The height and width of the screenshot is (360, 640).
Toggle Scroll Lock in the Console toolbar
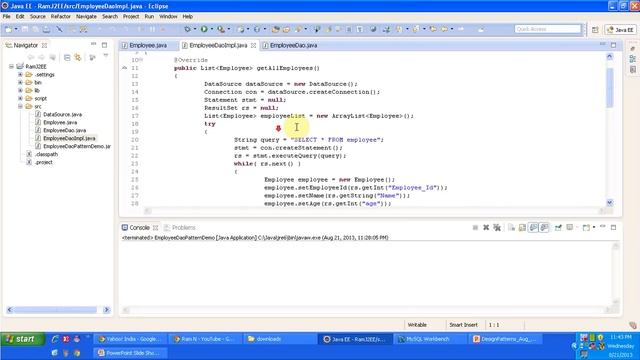(x=522, y=227)
